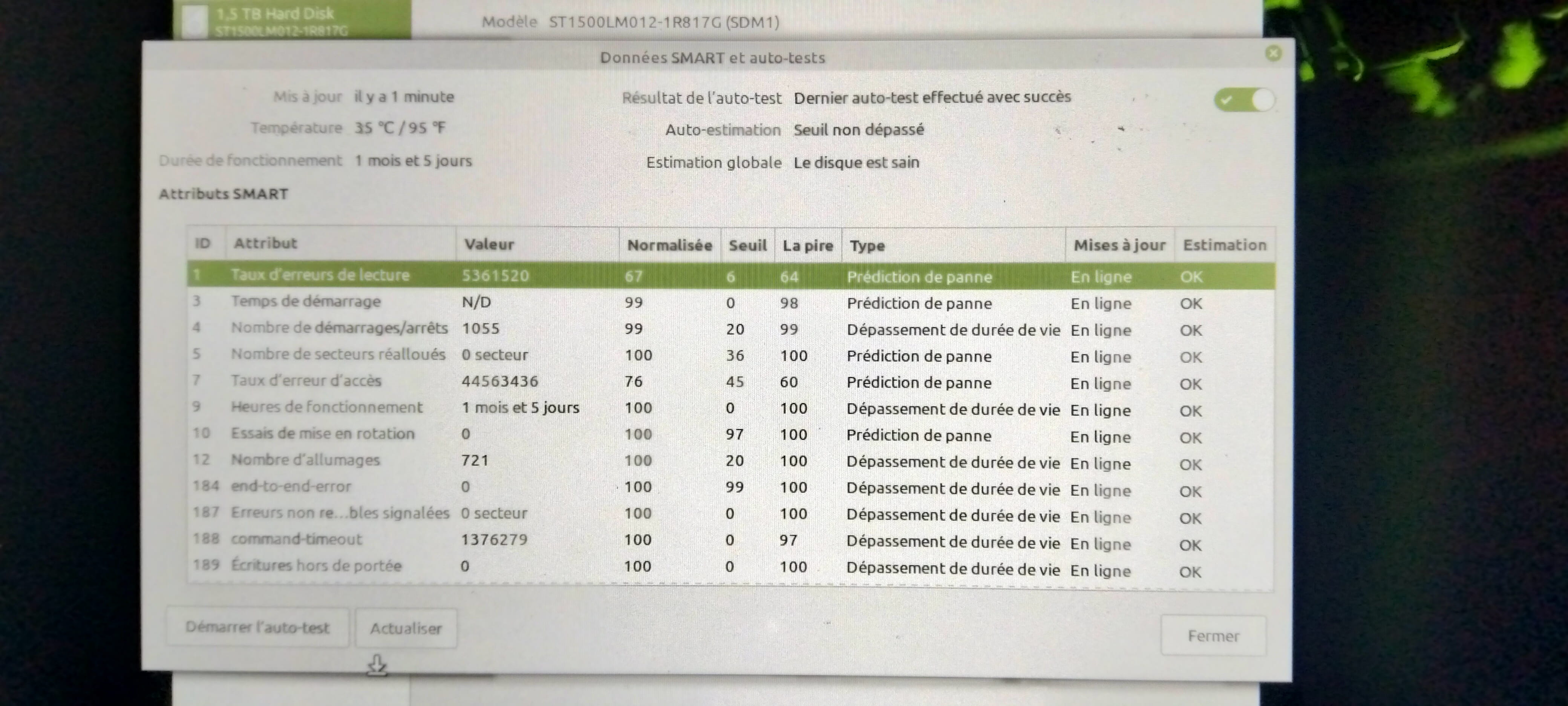Sort by the Normalisée column header
This screenshot has width=1568, height=706.
(x=669, y=245)
